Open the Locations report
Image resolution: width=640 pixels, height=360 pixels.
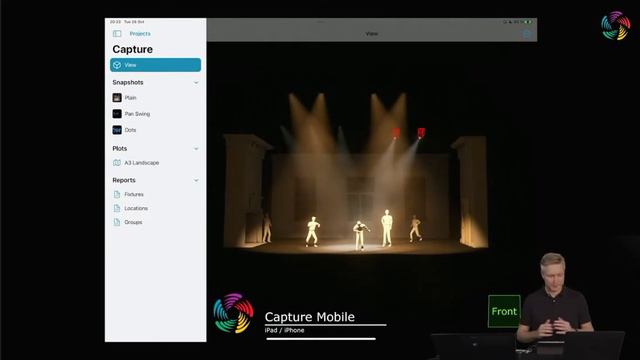point(156,208)
